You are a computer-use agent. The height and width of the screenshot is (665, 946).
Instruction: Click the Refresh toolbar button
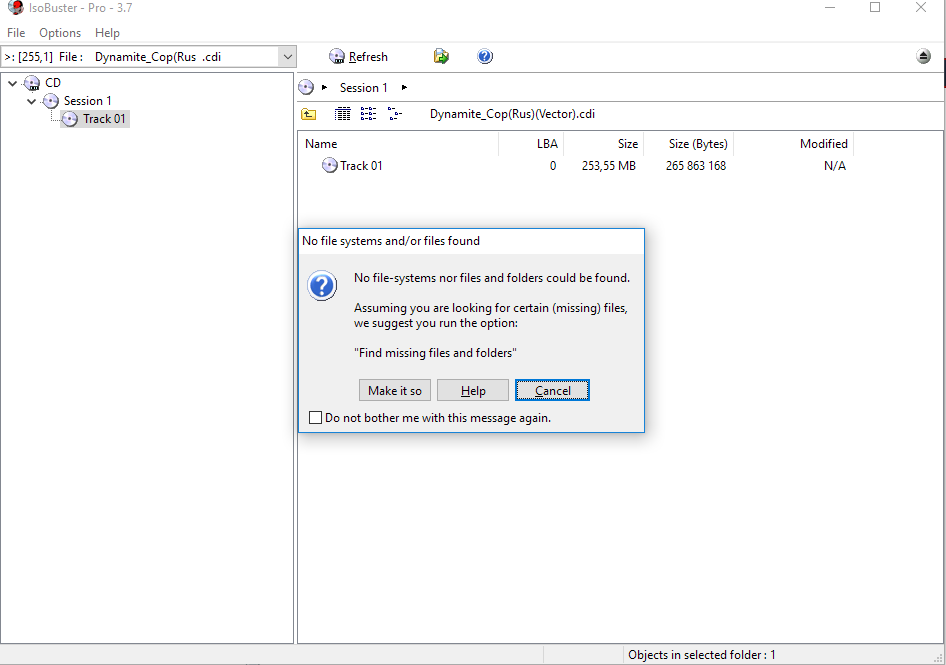click(x=358, y=57)
